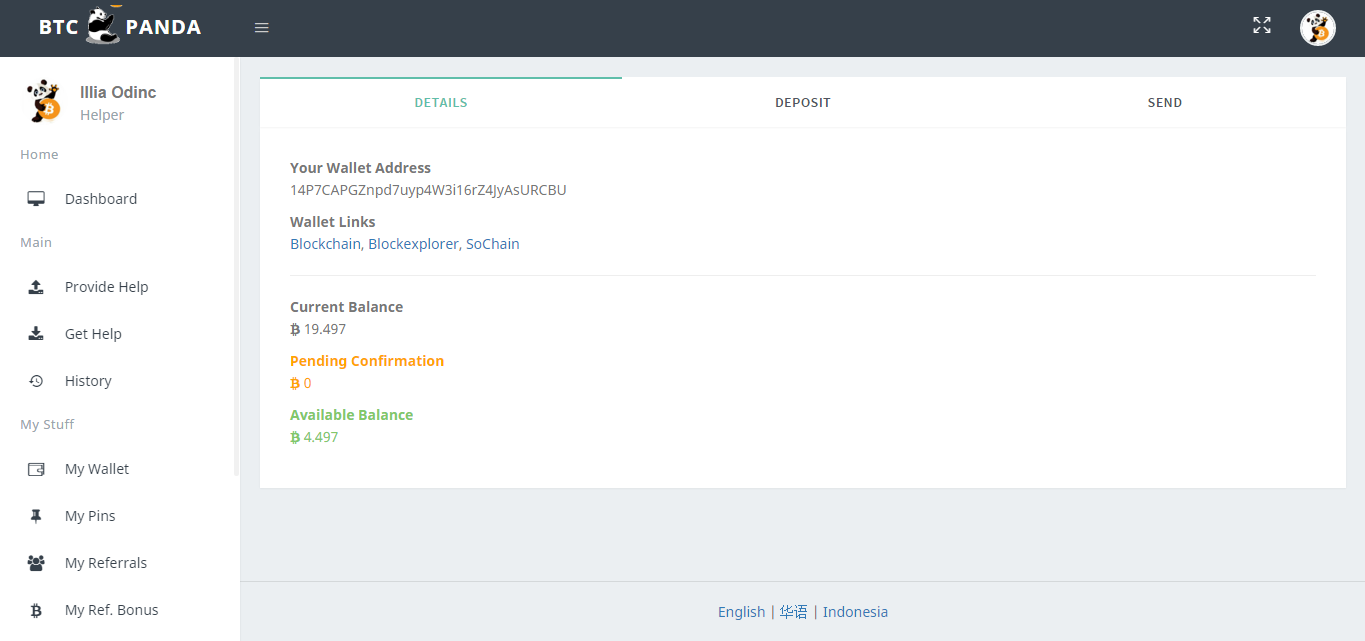1365x641 pixels.
Task: Click the Provide Help upload icon
Action: pyautogui.click(x=36, y=287)
